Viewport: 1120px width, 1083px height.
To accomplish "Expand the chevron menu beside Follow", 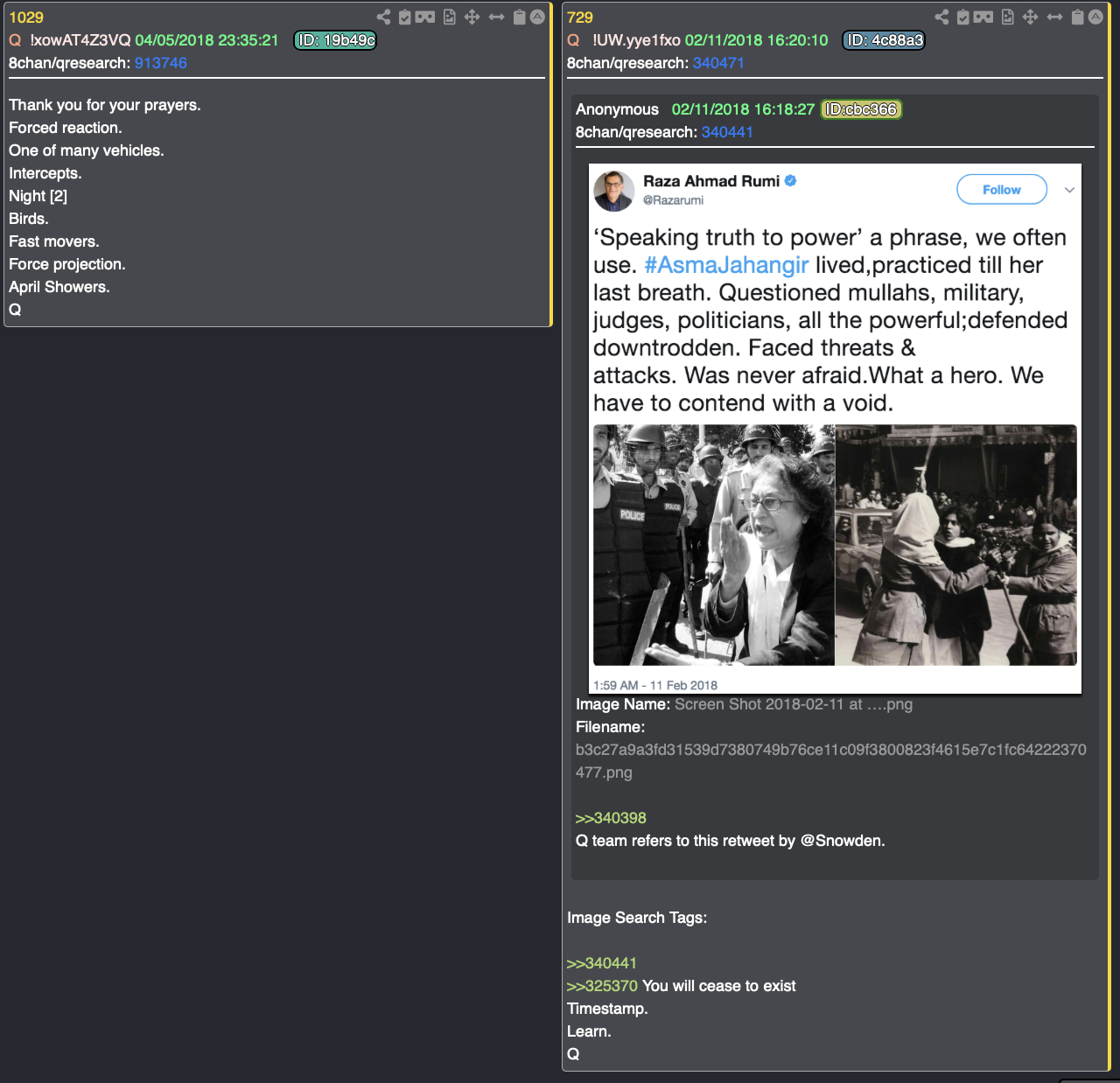I will pos(1069,190).
